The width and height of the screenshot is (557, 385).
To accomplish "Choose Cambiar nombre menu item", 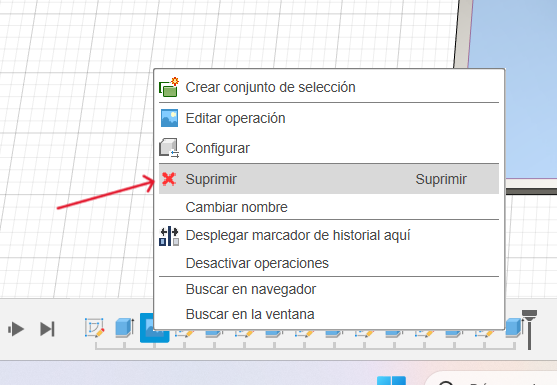I will tap(329, 207).
